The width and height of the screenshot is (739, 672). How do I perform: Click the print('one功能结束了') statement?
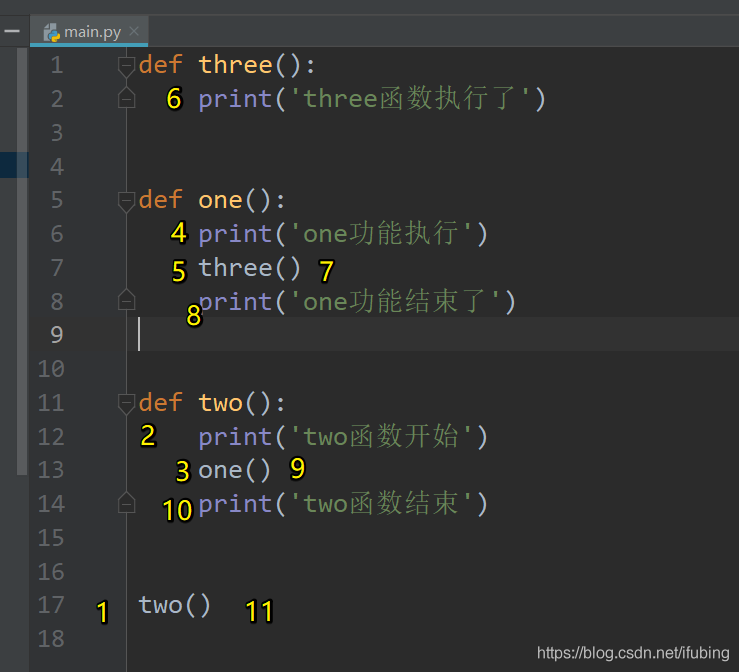click(x=357, y=302)
